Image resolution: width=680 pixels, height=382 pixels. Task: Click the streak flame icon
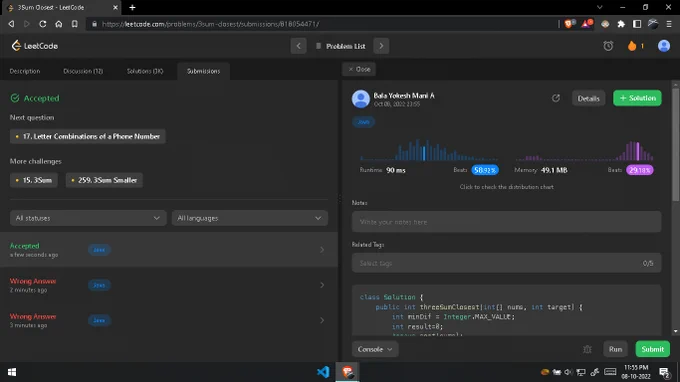pyautogui.click(x=632, y=46)
